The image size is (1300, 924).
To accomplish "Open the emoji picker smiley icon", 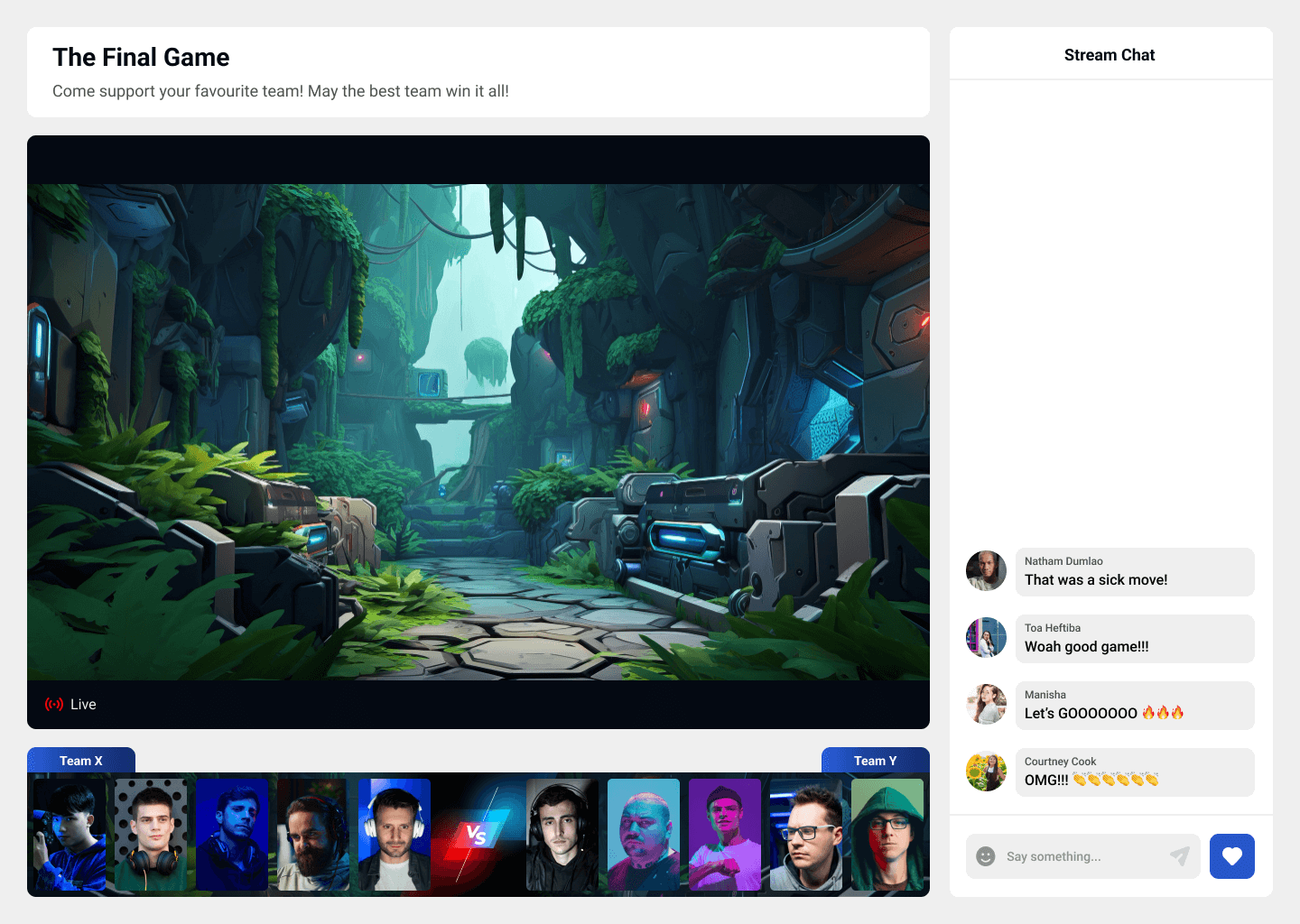I will click(986, 856).
